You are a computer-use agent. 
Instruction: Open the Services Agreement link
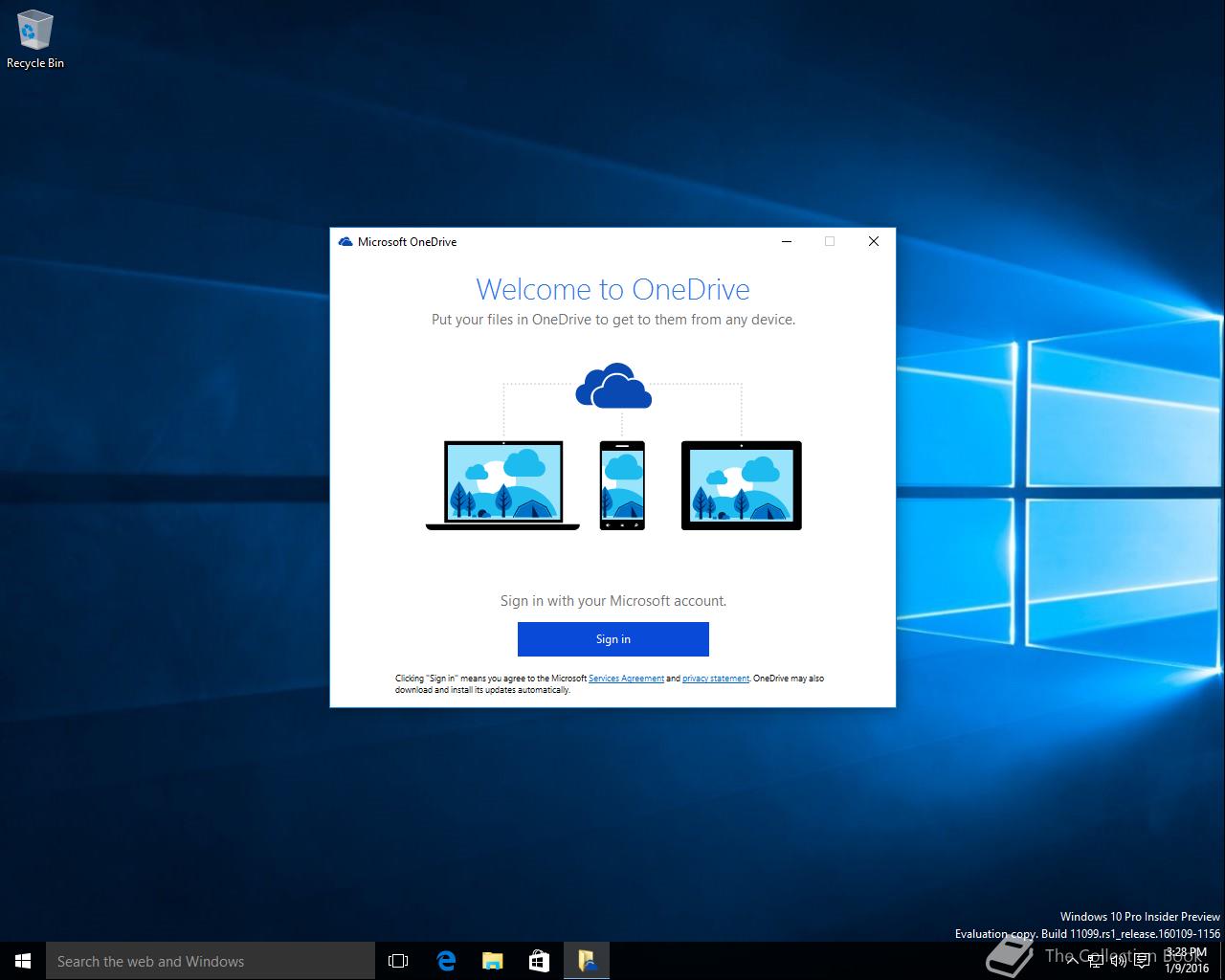626,679
